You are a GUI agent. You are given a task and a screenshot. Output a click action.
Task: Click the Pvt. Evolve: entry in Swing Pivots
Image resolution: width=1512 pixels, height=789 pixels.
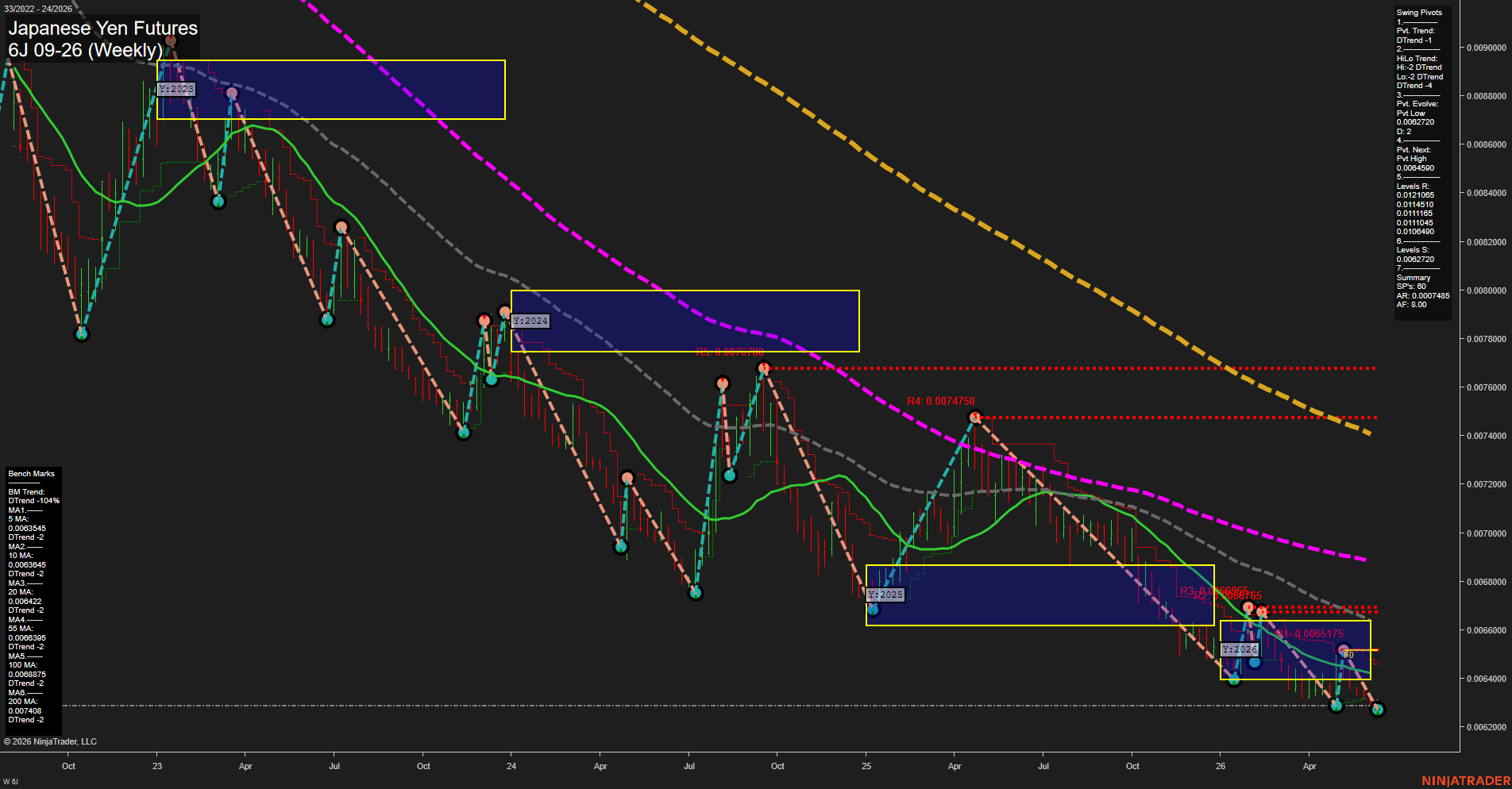(x=1417, y=104)
